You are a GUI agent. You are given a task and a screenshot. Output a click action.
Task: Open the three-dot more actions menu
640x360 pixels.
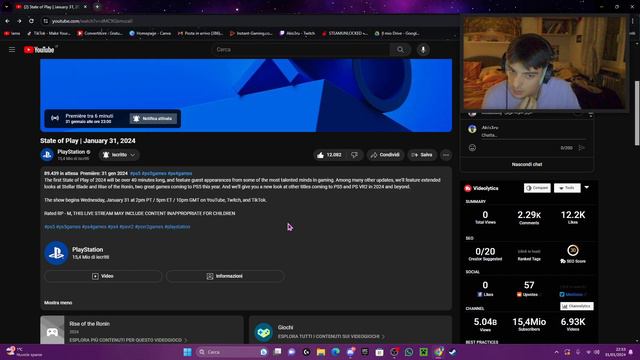click(446, 155)
